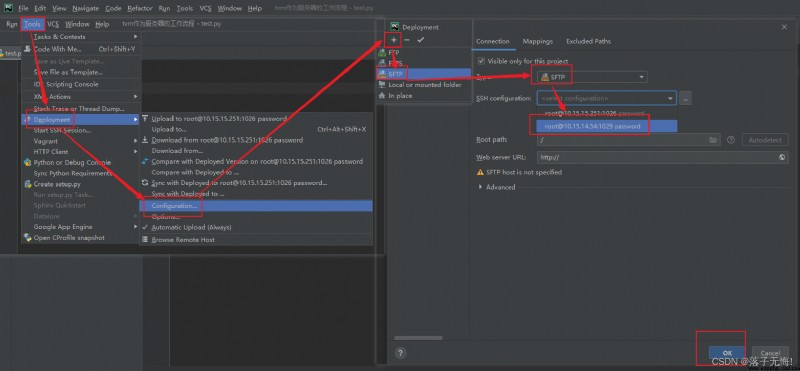Remove the server using the minus icon
The image size is (800, 371).
click(407, 40)
